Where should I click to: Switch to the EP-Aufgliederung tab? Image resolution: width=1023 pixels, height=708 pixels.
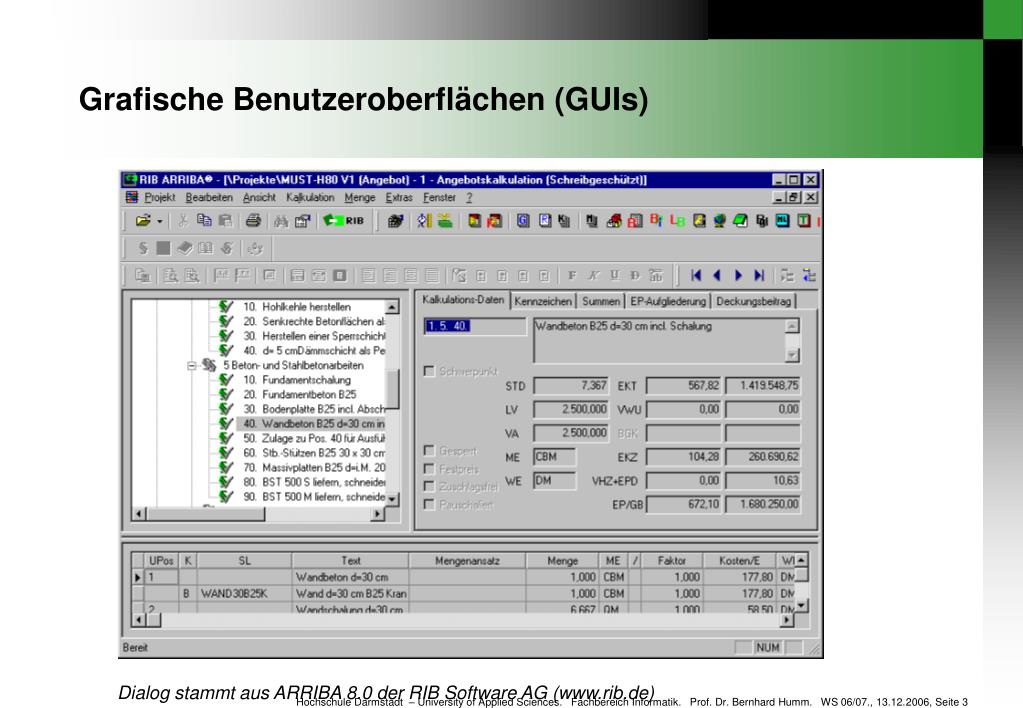668,301
